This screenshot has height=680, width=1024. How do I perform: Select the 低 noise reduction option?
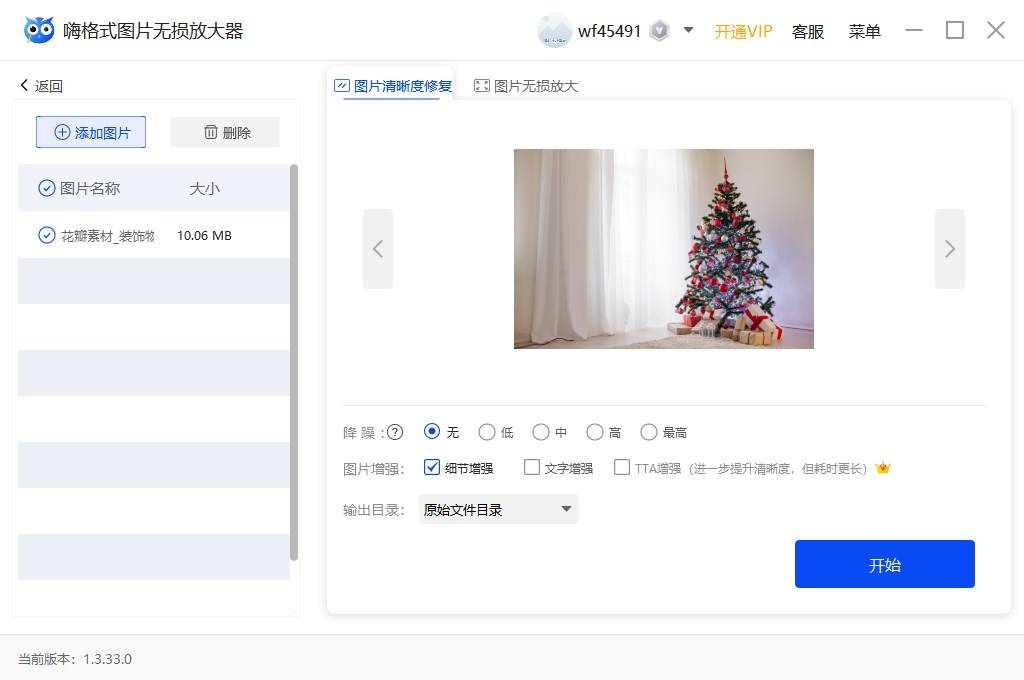487,432
